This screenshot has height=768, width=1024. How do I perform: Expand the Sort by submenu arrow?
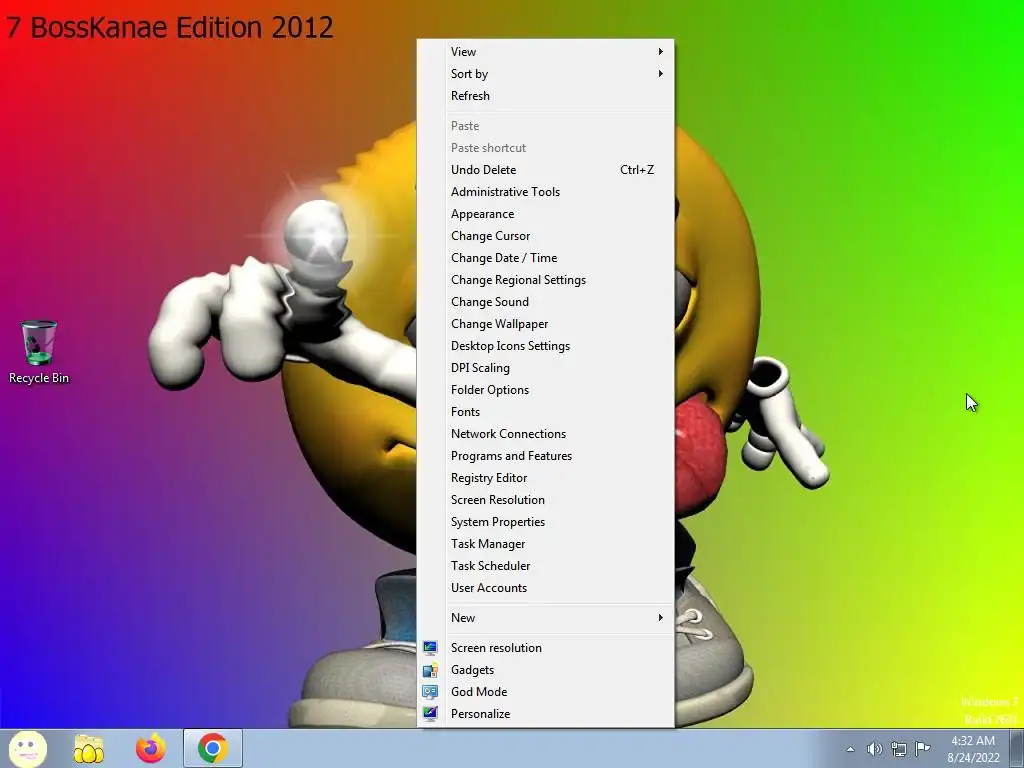tap(660, 74)
